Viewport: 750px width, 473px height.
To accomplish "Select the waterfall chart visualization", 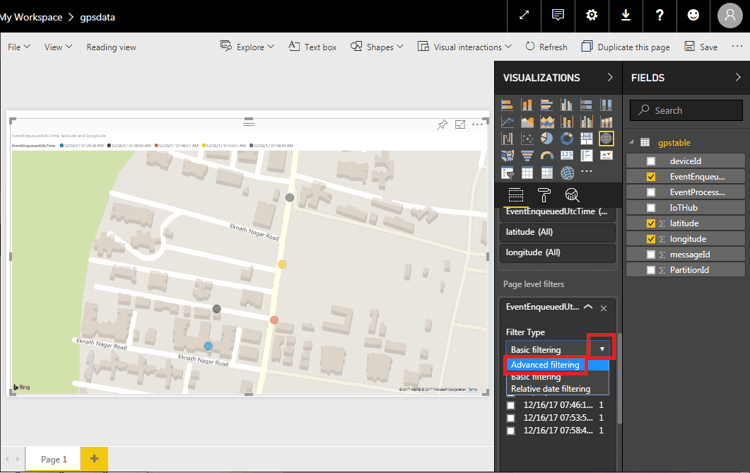I will coord(507,139).
